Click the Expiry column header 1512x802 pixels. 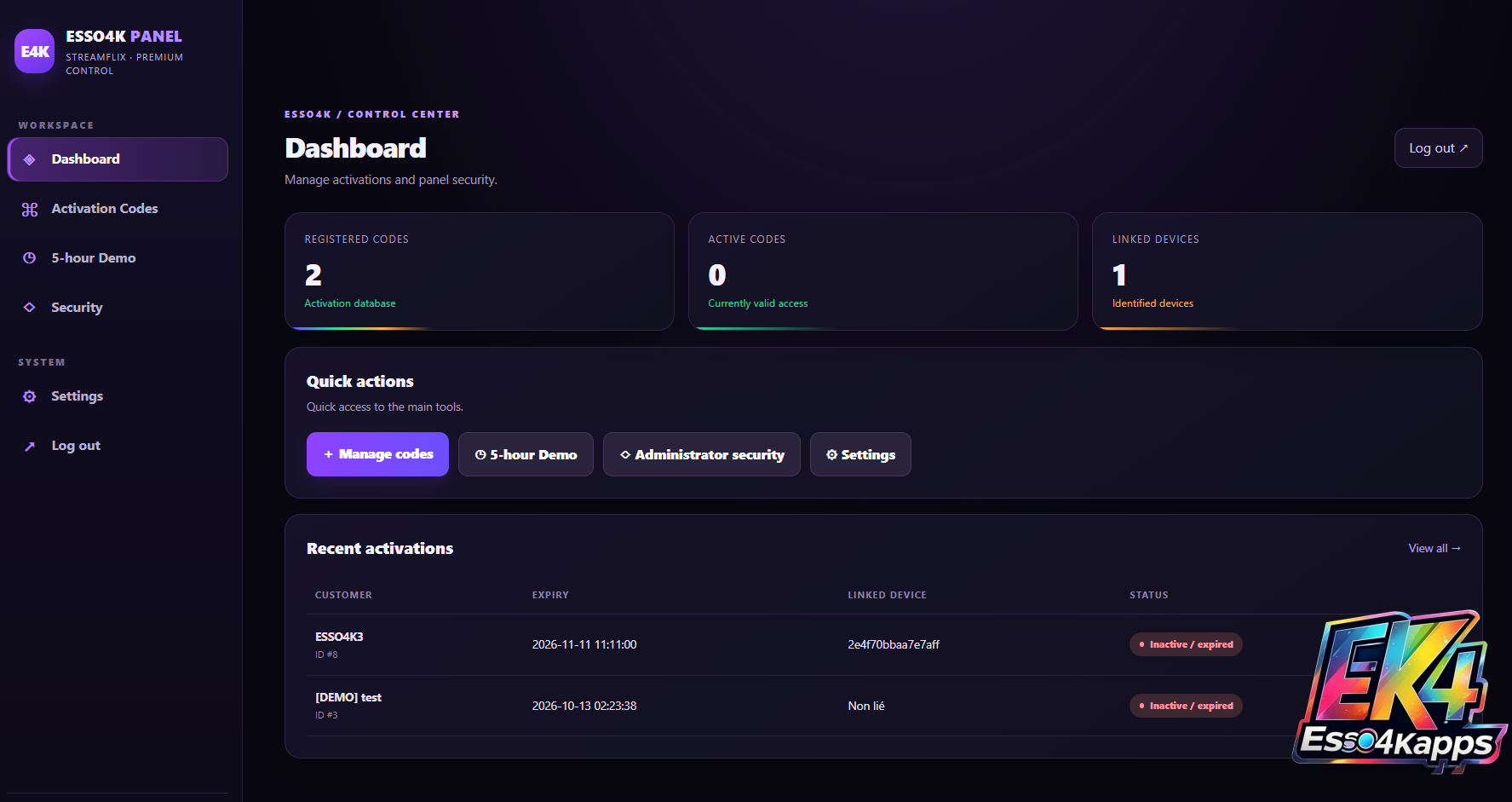click(x=550, y=595)
